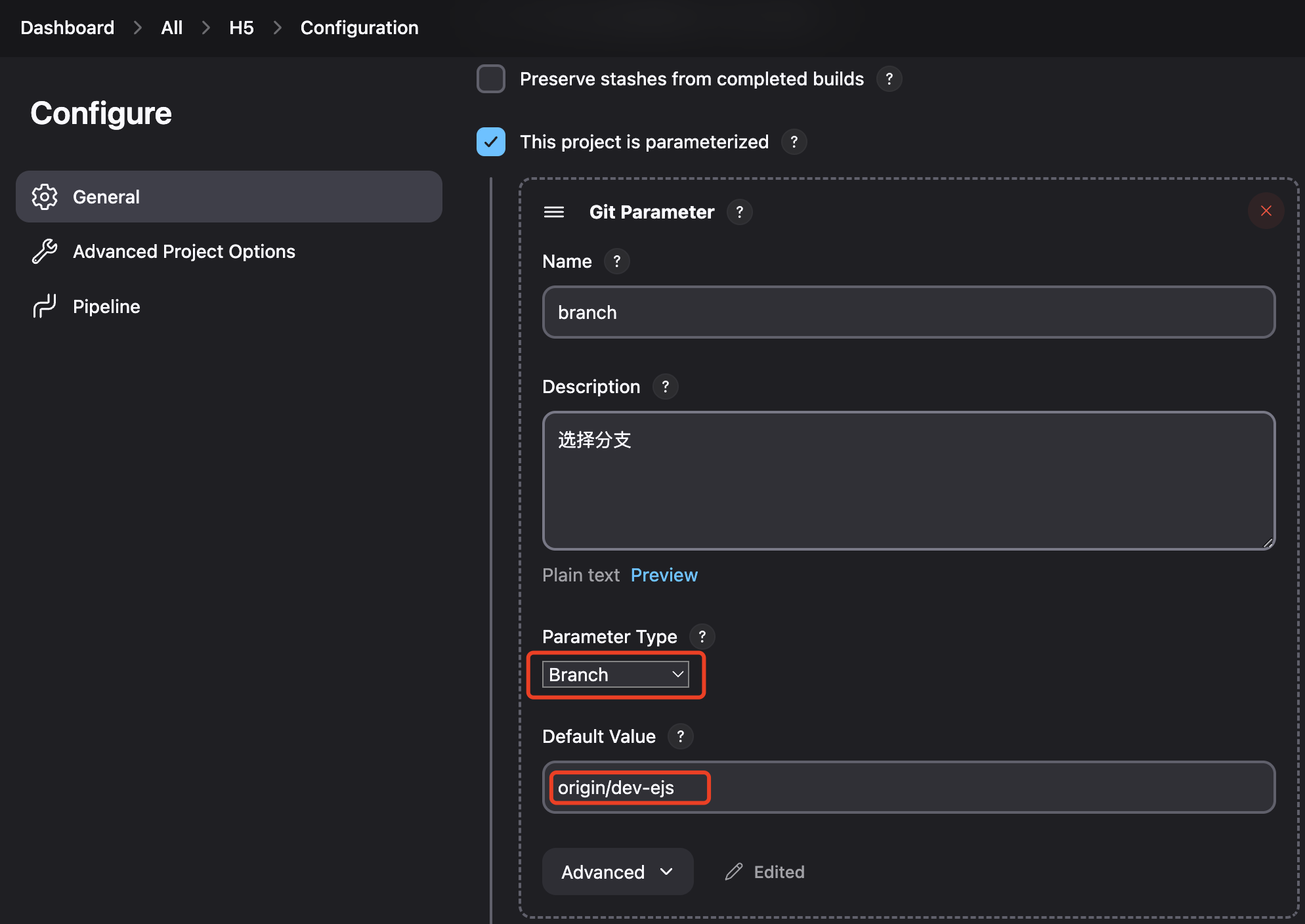Expand the Advanced options button
1305x924 pixels.
pos(617,871)
